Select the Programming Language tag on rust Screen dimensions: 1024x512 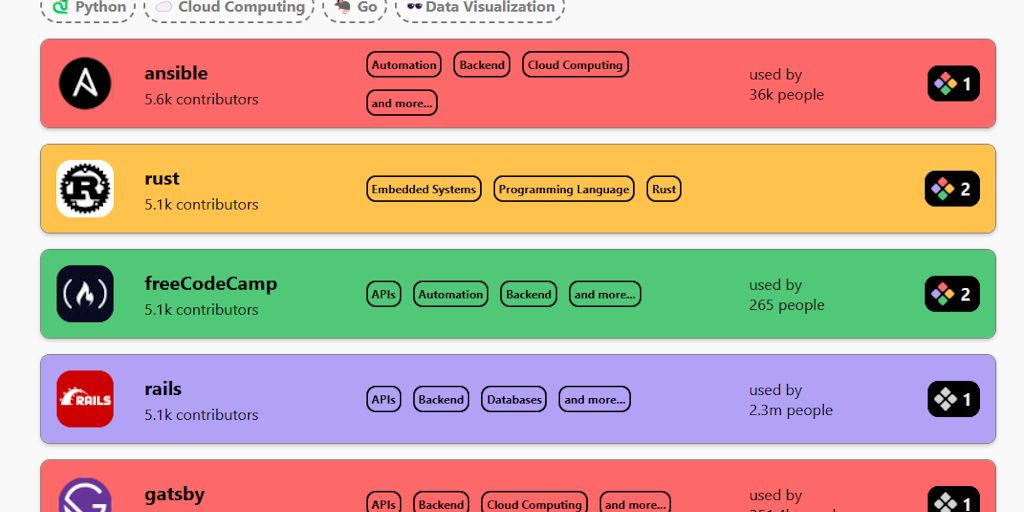(564, 189)
